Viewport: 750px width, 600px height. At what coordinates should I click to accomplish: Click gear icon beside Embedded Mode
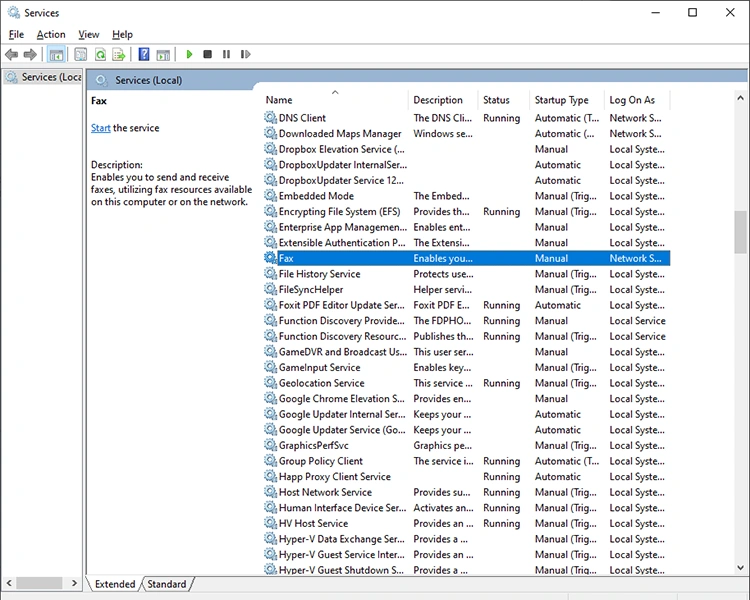270,196
